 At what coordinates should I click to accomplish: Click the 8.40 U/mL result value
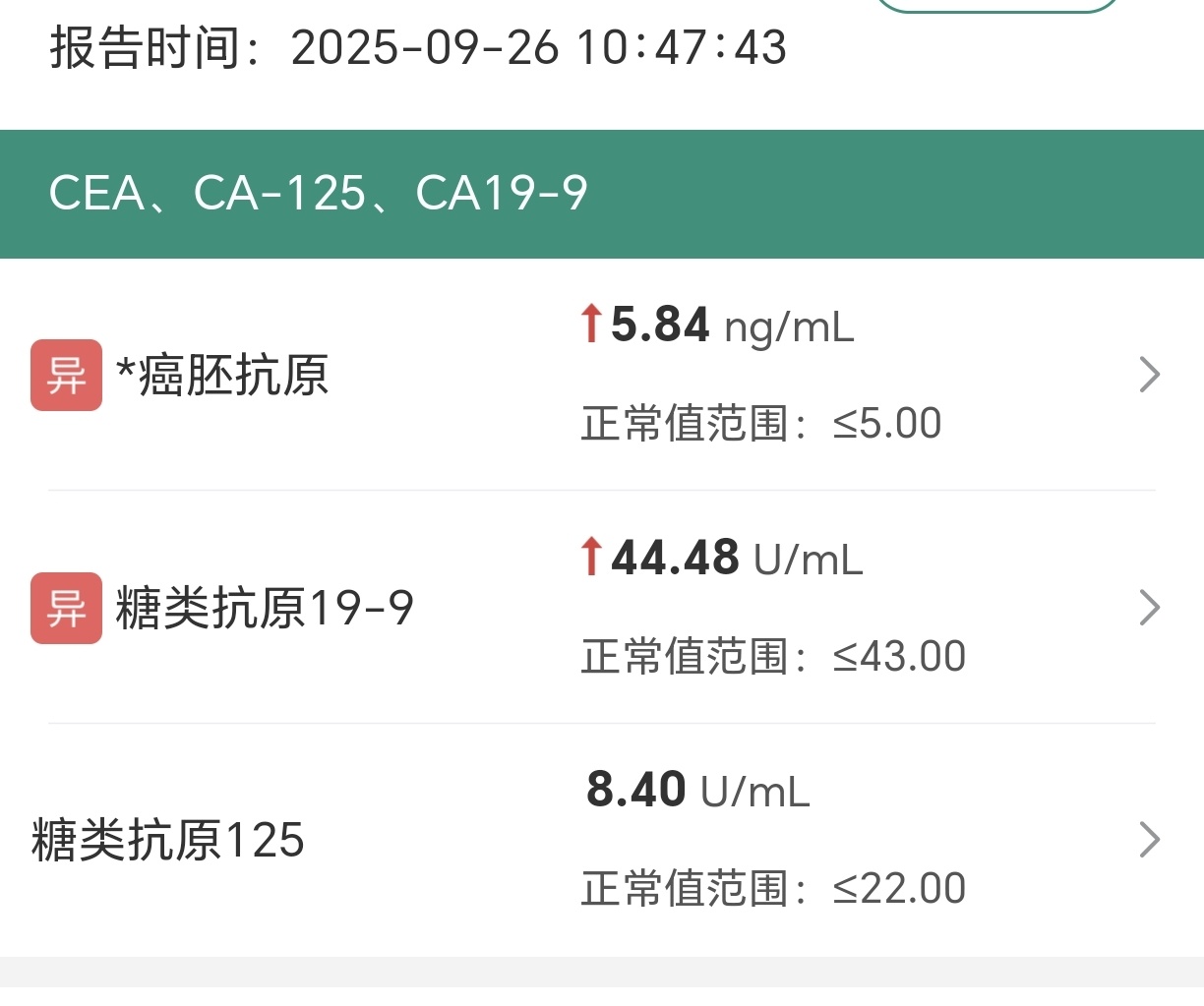(x=698, y=791)
